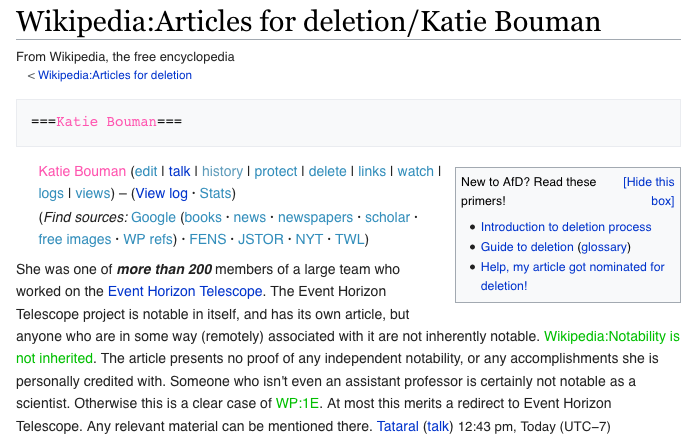This screenshot has height=448, width=689.
Task: Open Tataral's talk page link
Action: pyautogui.click(x=438, y=426)
